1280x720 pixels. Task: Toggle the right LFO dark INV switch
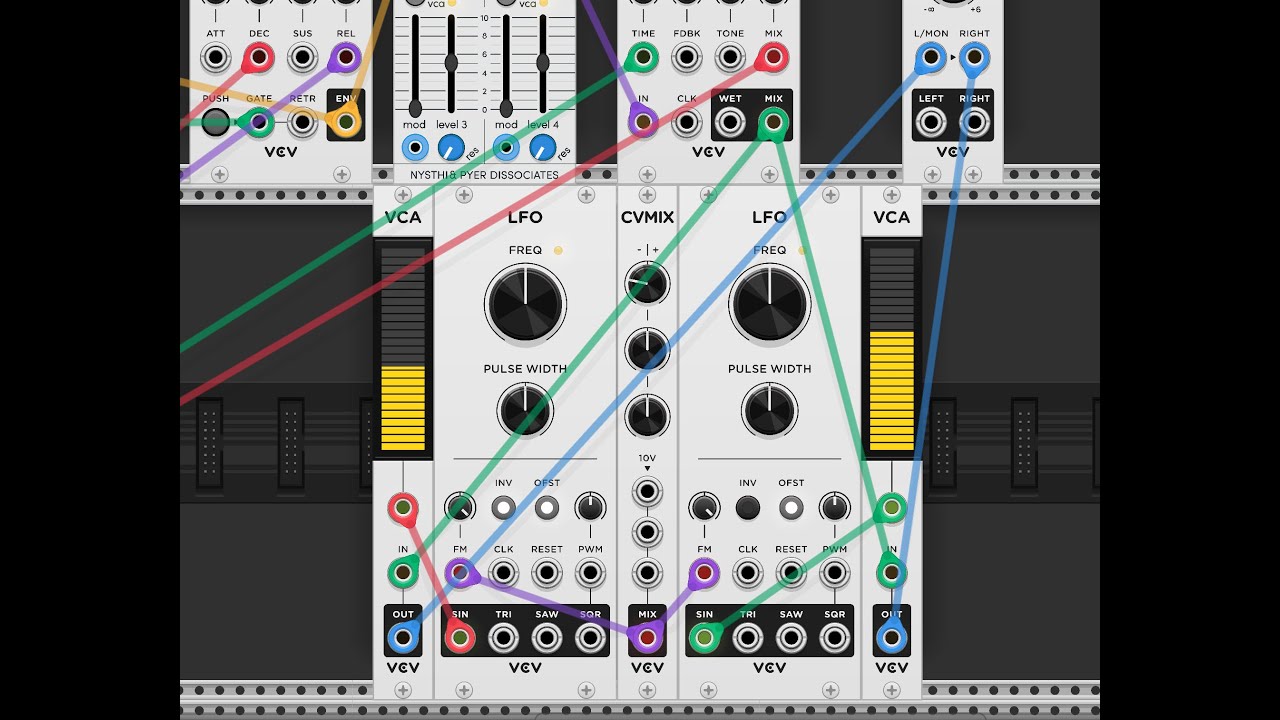click(747, 508)
